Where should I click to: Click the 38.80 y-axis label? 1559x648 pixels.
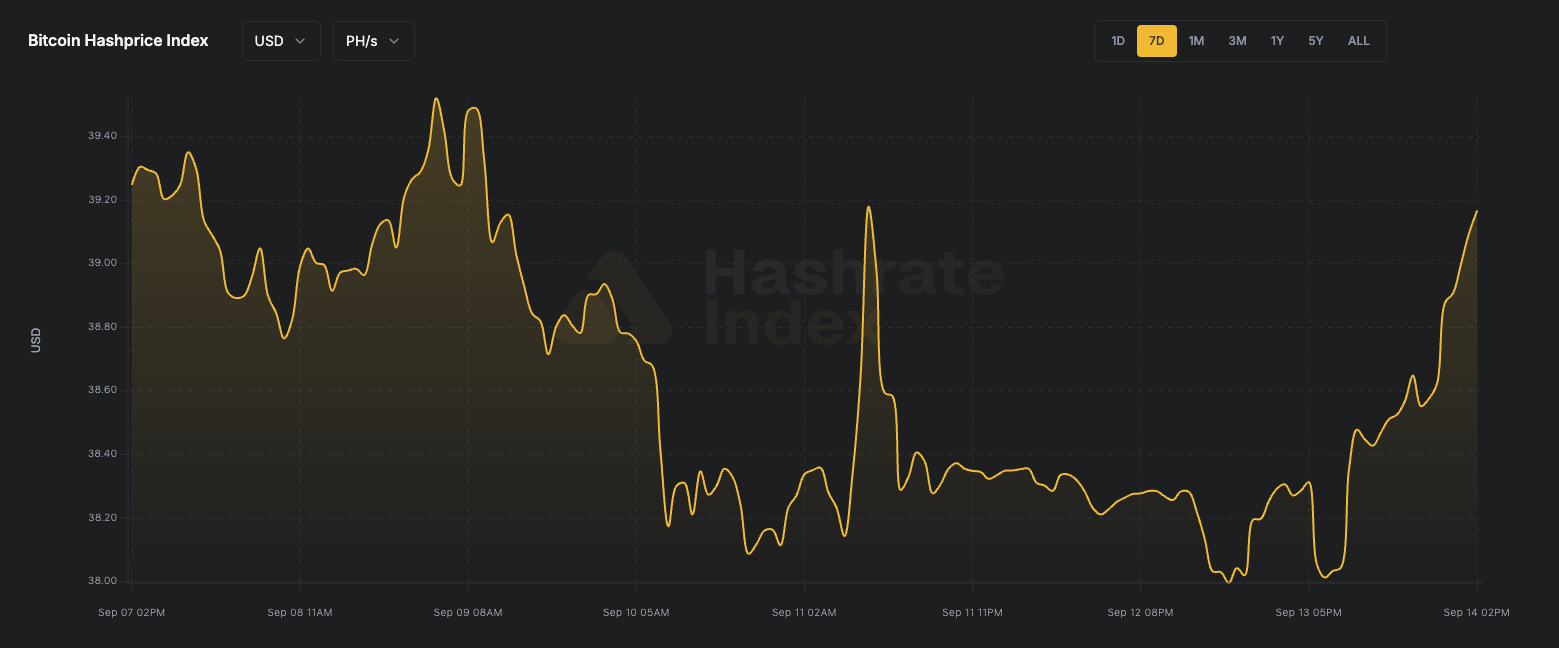pos(103,327)
